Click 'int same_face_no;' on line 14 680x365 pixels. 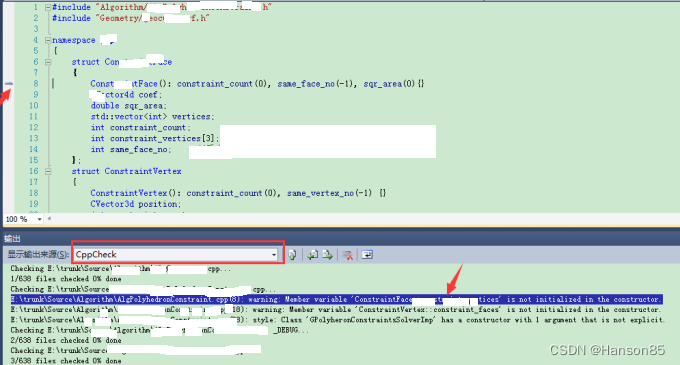(131, 150)
